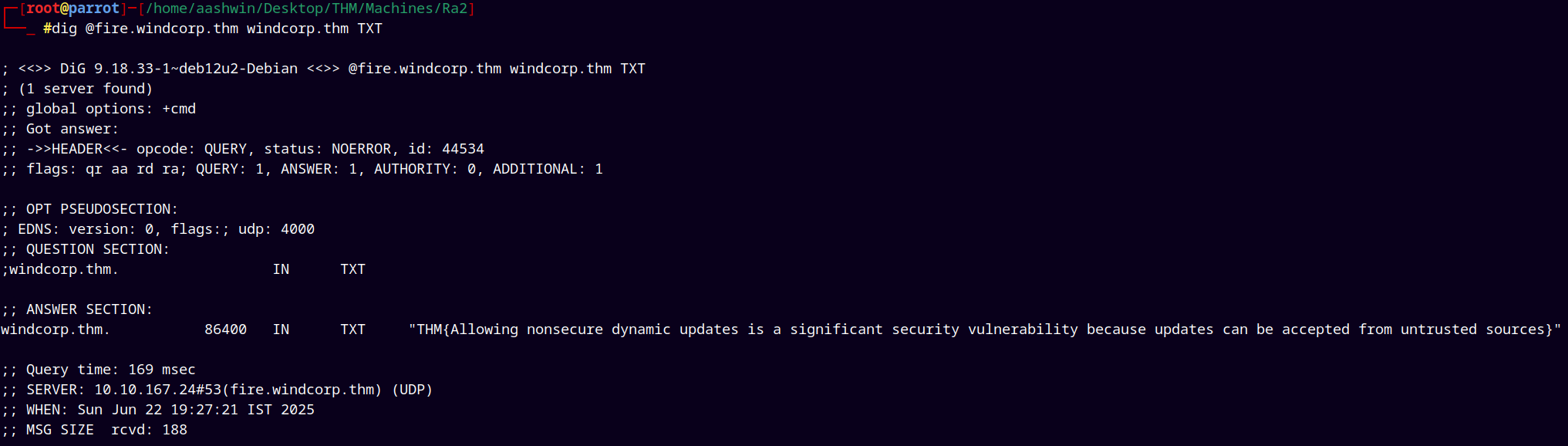Click the 'ANSWER SECTION:' heading
The width and height of the screenshot is (1568, 446).
pyautogui.click(x=77, y=309)
